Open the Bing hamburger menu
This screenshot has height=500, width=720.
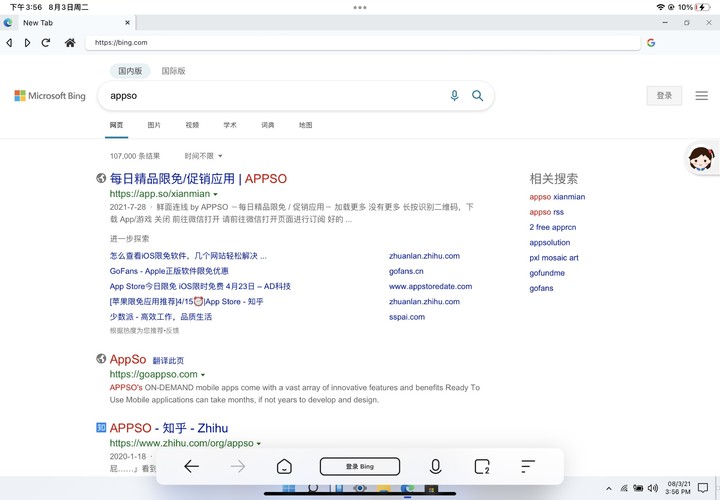click(x=701, y=96)
